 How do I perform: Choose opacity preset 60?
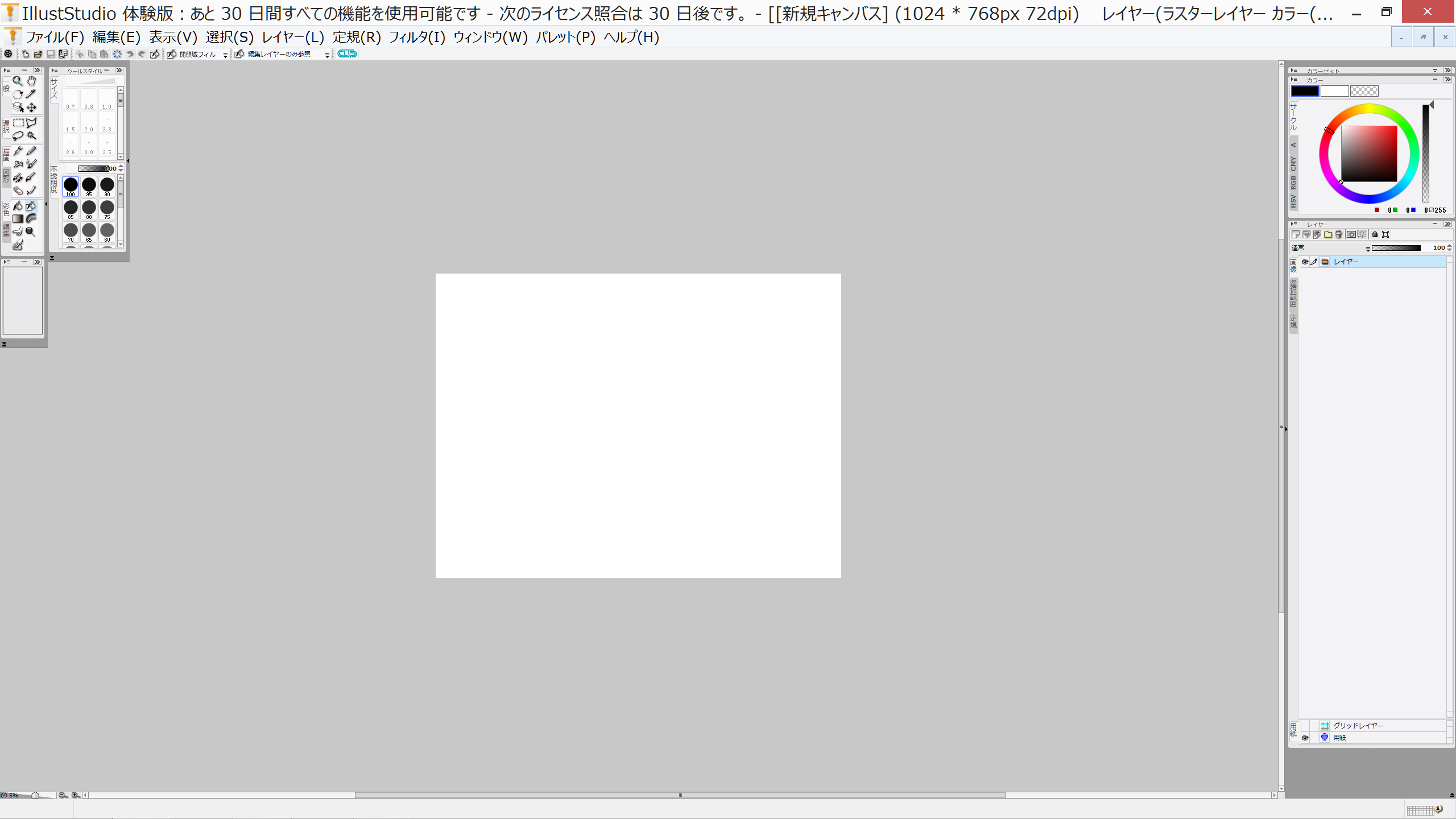[107, 232]
